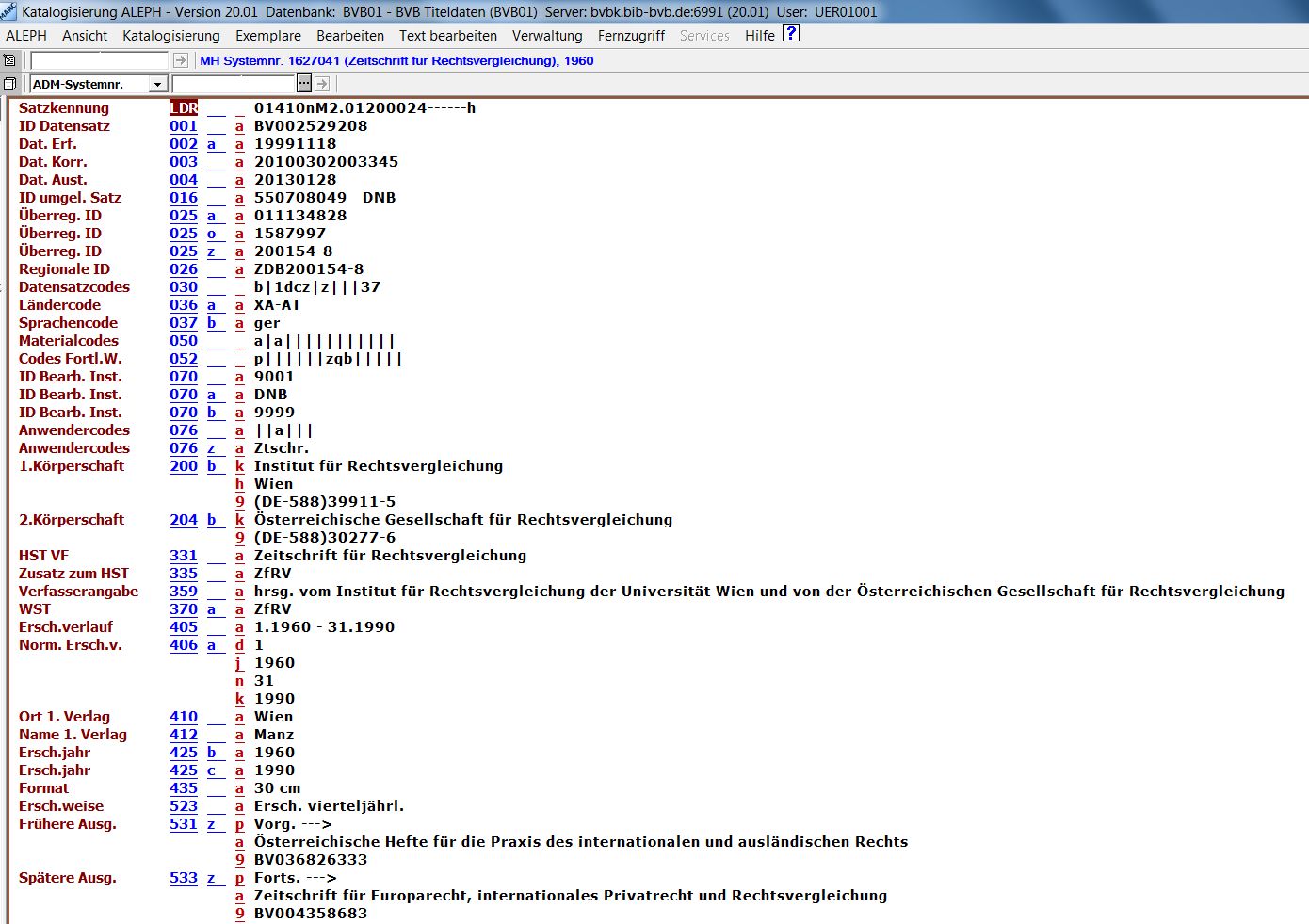Click field tag 331 for HST VF

184,556
